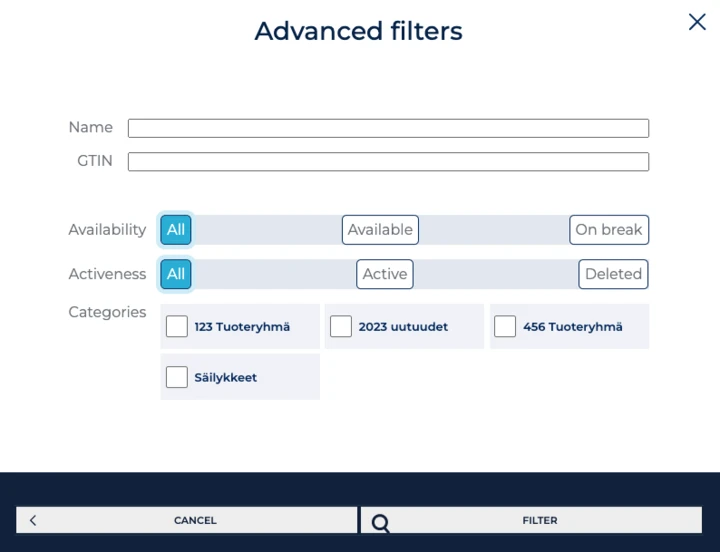
Task: Check the 456 Tuoteryhmä checkbox
Action: [505, 327]
